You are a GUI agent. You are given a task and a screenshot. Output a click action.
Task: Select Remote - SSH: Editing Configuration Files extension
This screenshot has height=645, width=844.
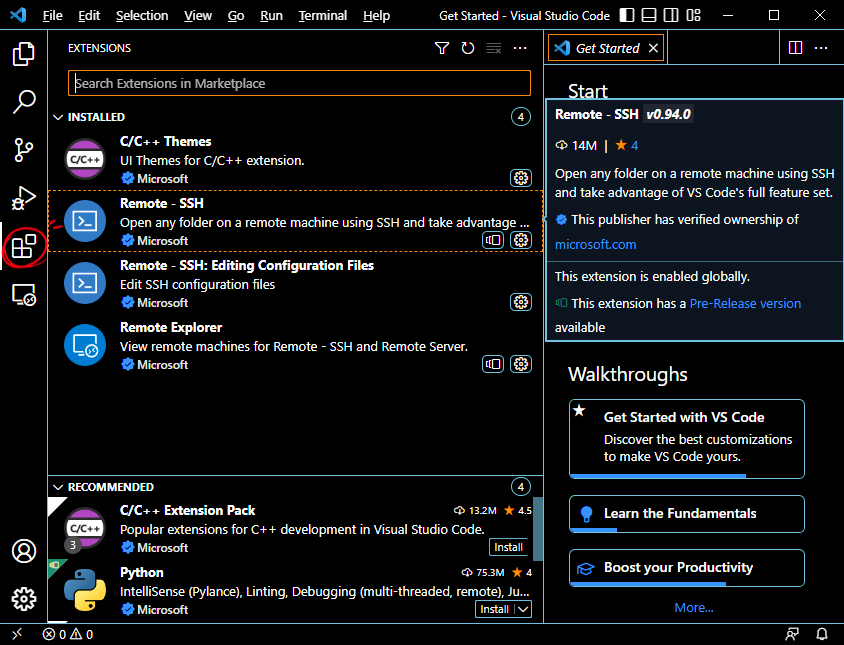click(295, 283)
